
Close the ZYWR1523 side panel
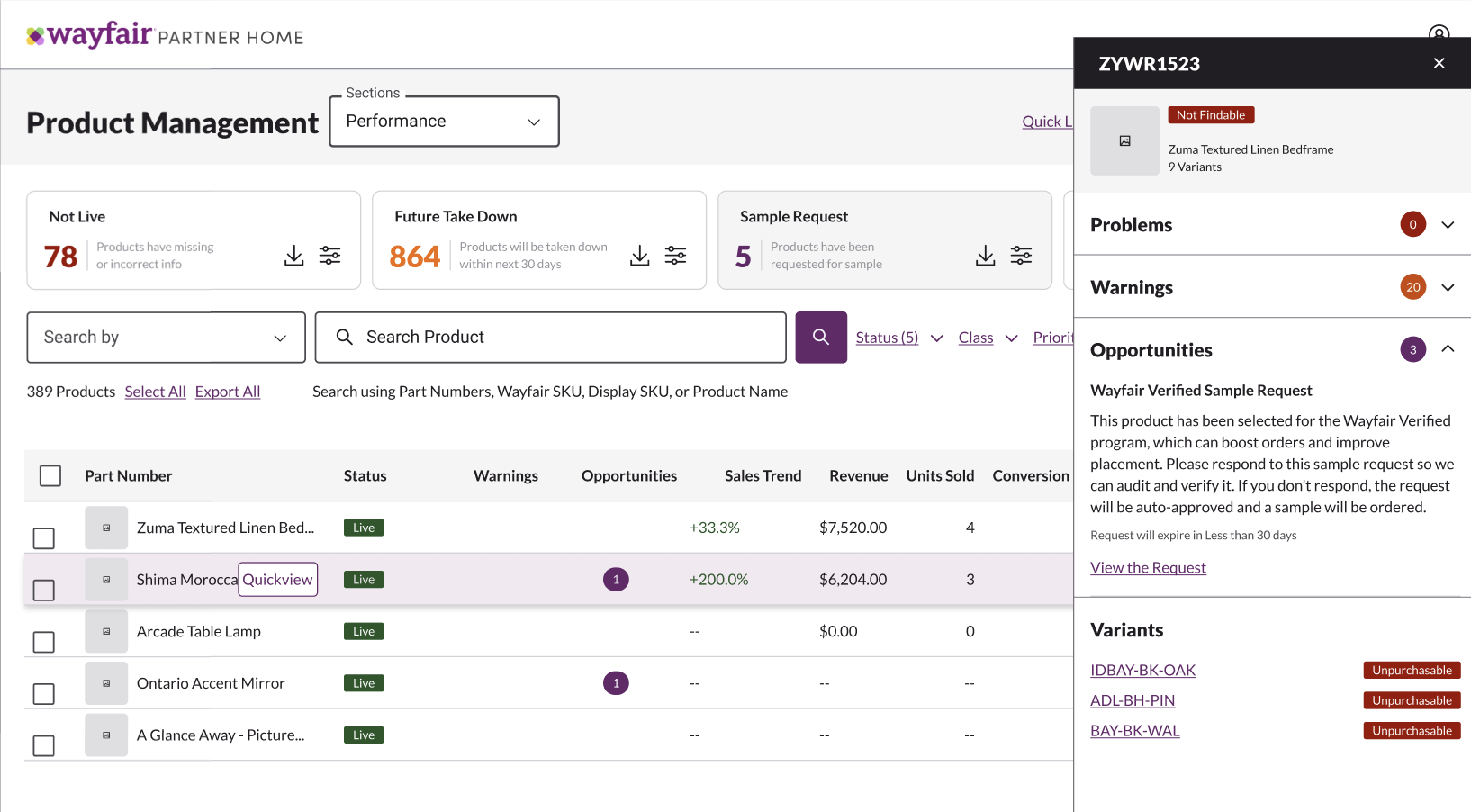click(1439, 63)
